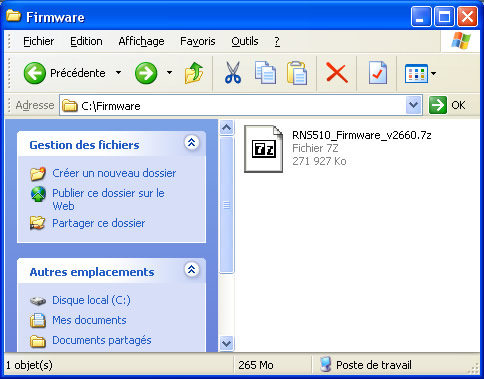The image size is (484, 379).
Task: Collapse the Autres emplacements panel
Action: pos(192,269)
